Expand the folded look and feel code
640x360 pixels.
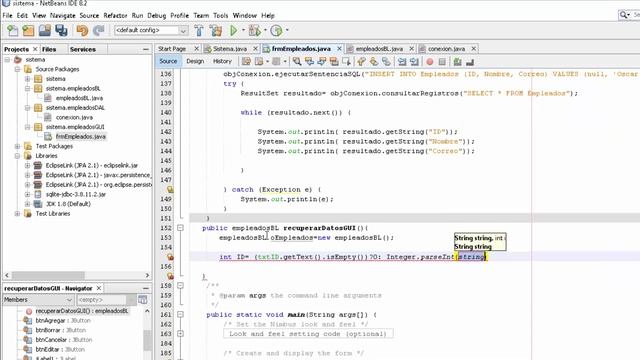pyautogui.click(x=180, y=334)
